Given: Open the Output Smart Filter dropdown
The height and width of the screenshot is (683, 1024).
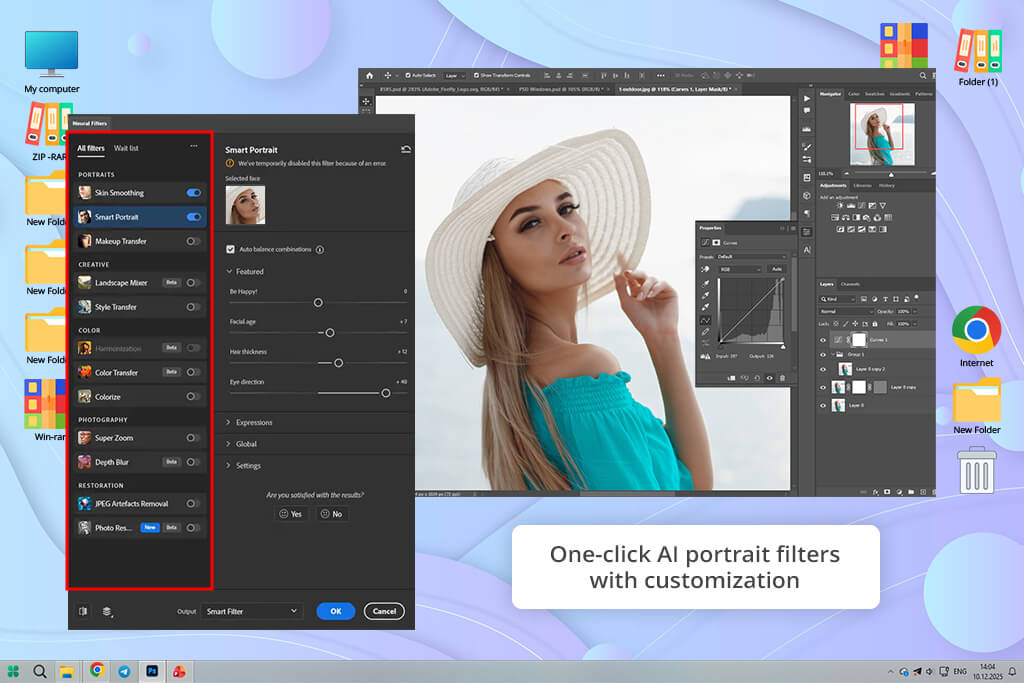Looking at the screenshot, I should pos(251,611).
